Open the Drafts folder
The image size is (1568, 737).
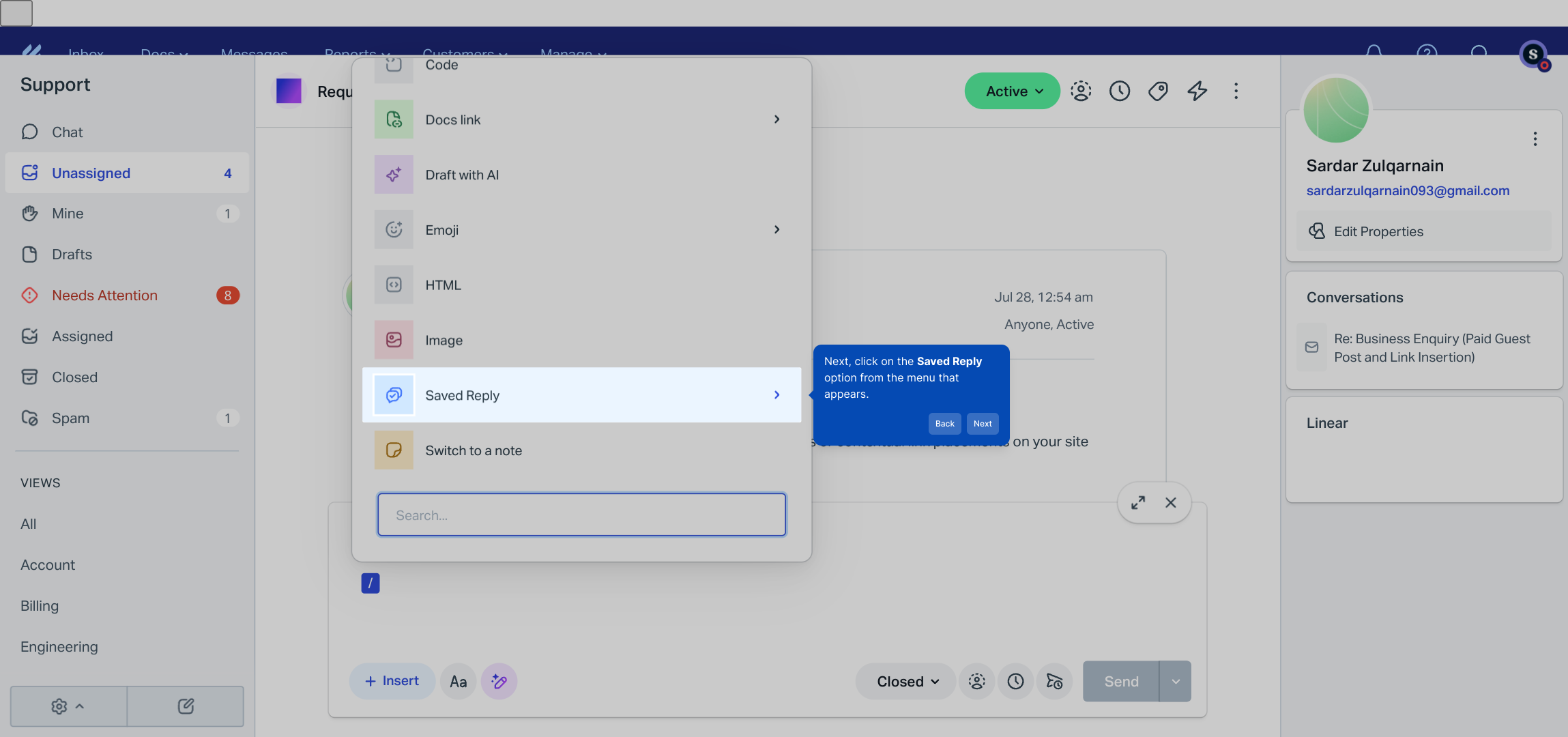tap(127, 255)
